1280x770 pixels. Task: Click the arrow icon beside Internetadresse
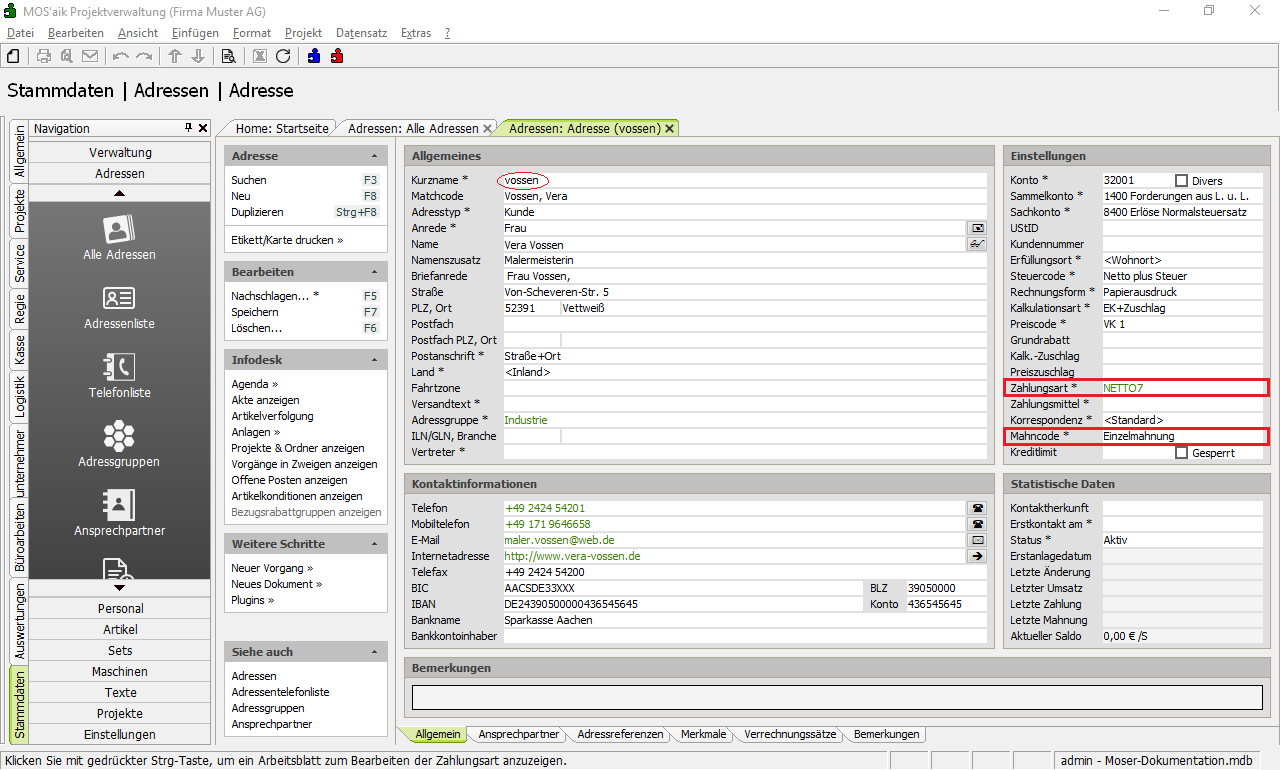(976, 556)
